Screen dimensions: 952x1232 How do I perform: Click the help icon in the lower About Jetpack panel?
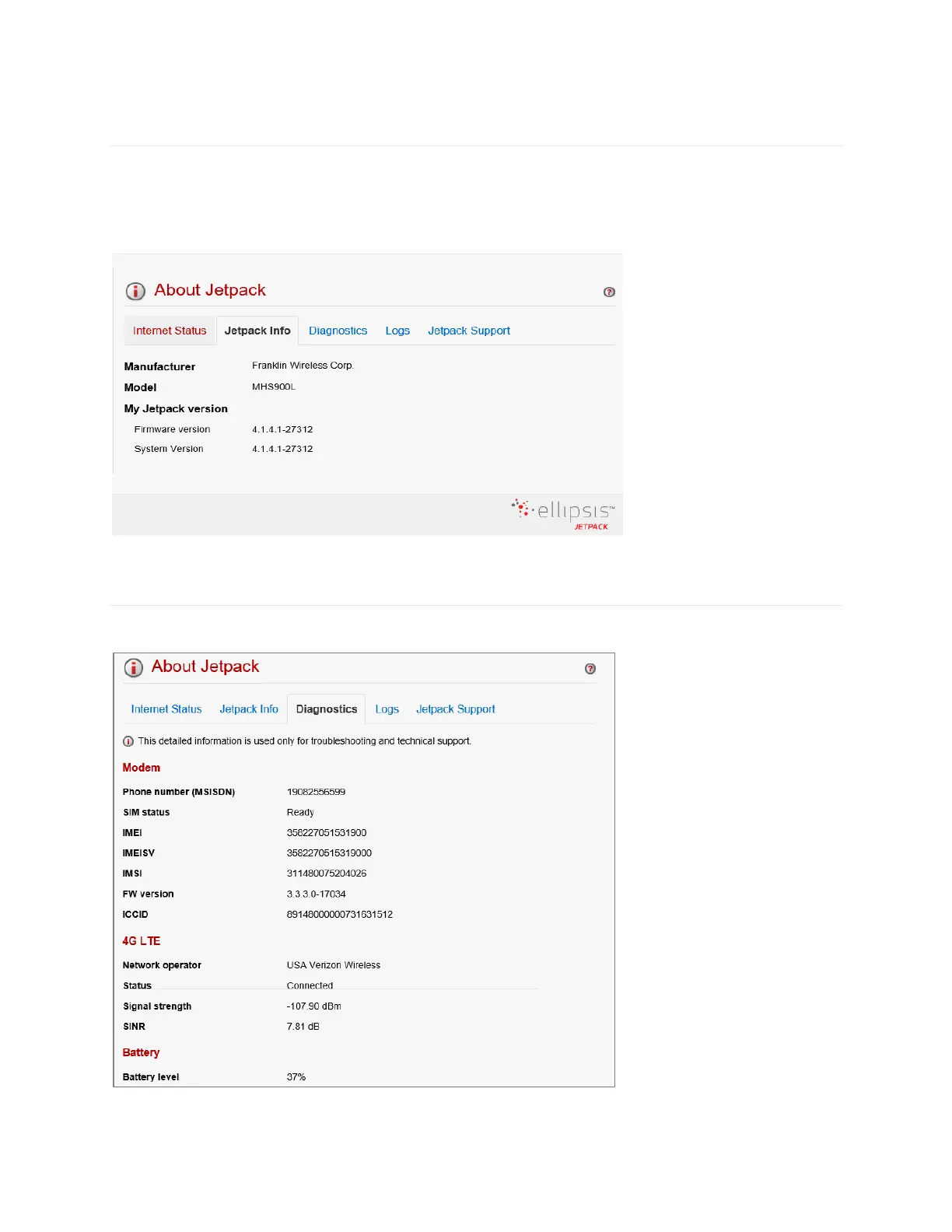click(590, 669)
